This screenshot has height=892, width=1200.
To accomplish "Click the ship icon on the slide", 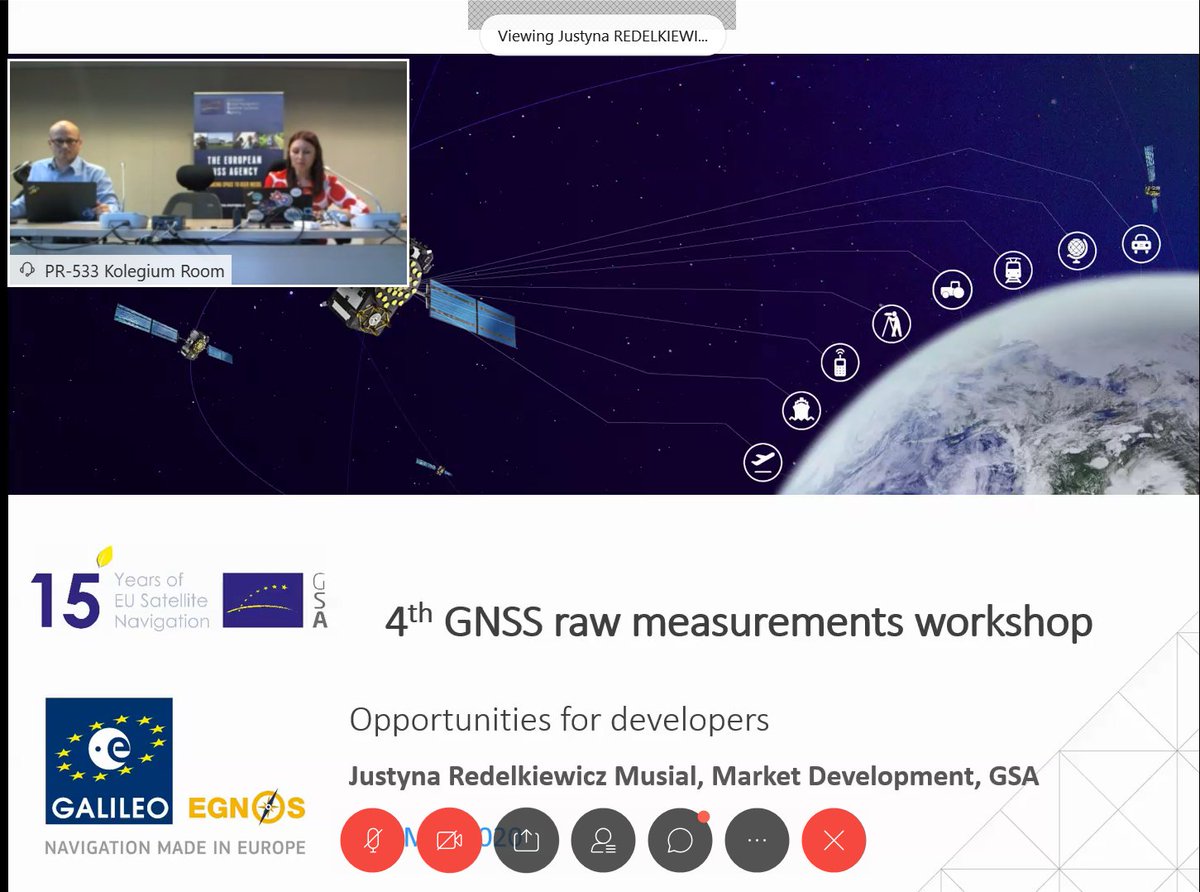I will pos(802,409).
